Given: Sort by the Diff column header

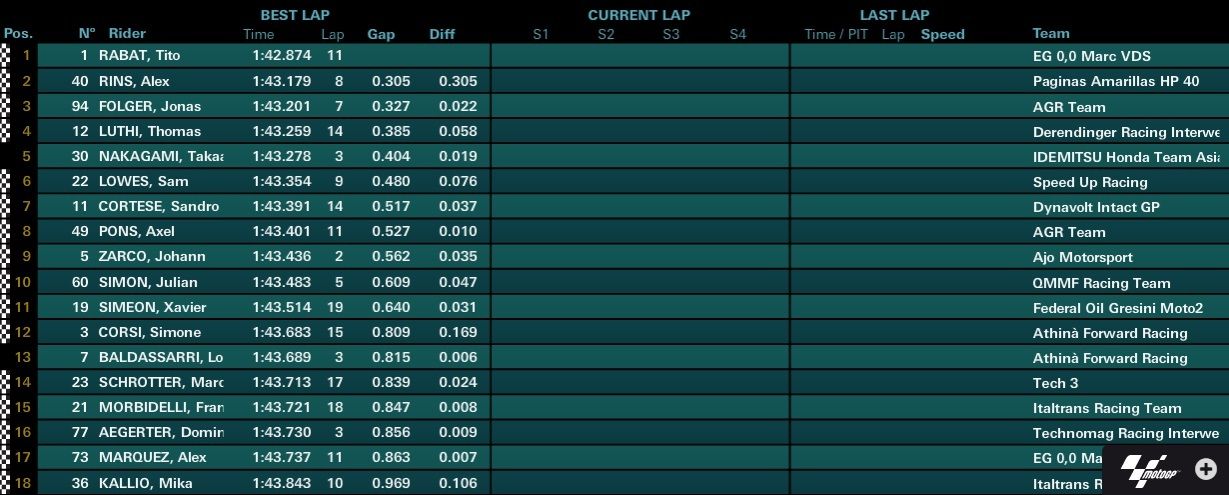Looking at the screenshot, I should click(x=442, y=34).
